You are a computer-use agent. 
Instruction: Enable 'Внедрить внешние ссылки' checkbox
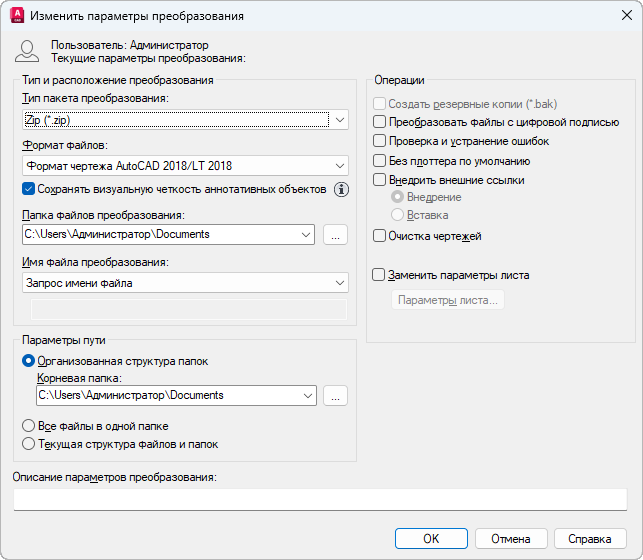point(379,180)
